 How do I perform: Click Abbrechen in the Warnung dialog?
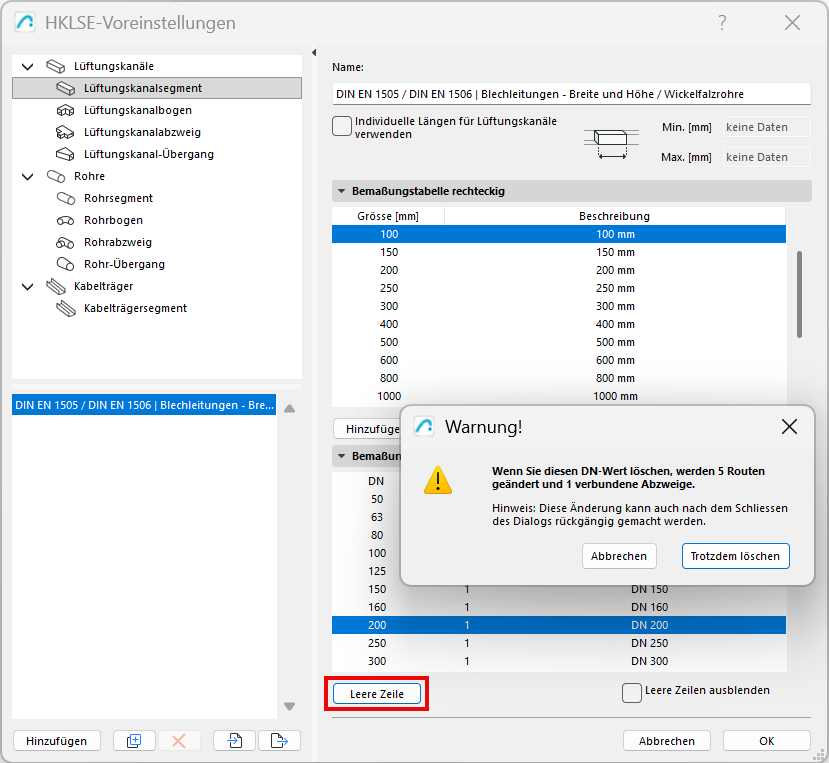tap(619, 556)
